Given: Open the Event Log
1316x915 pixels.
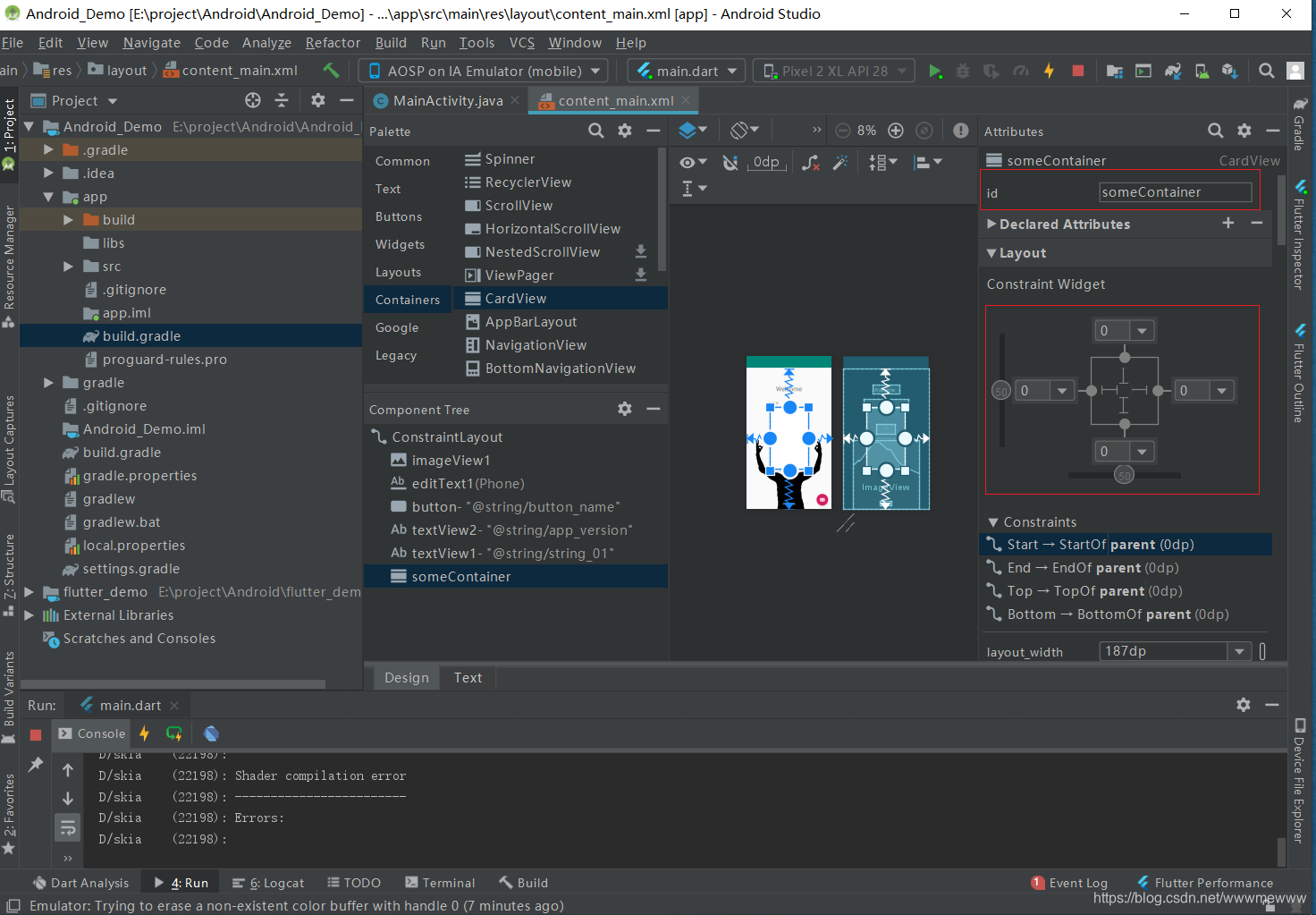Looking at the screenshot, I should 1069,883.
